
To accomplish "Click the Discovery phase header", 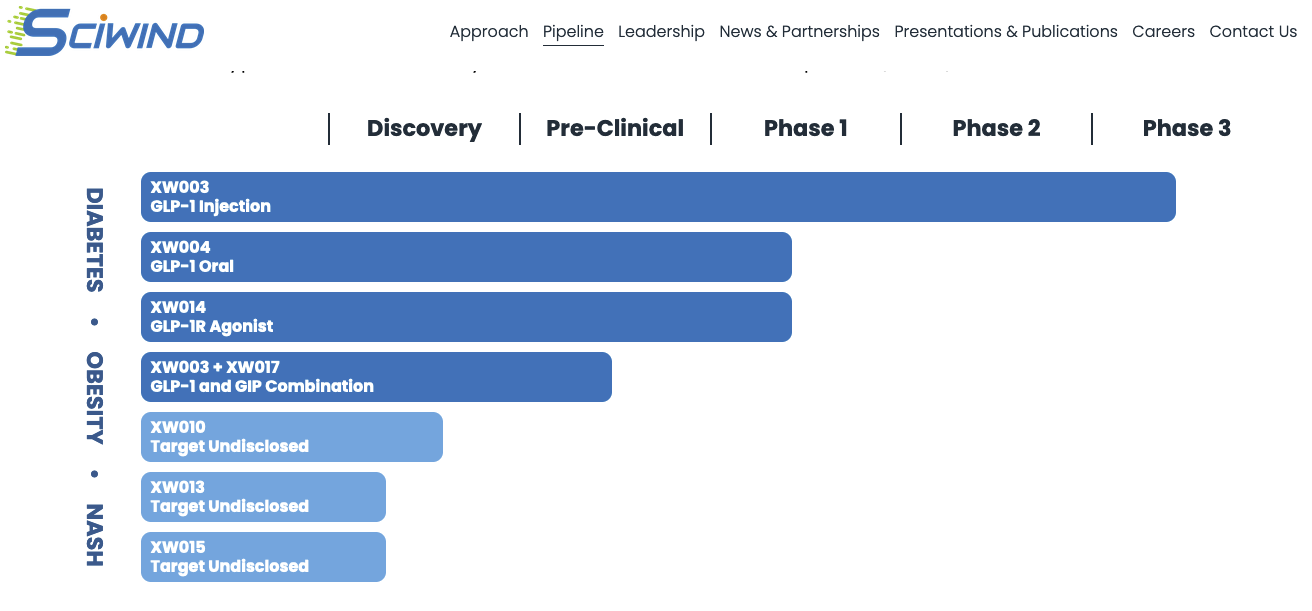I will [424, 129].
